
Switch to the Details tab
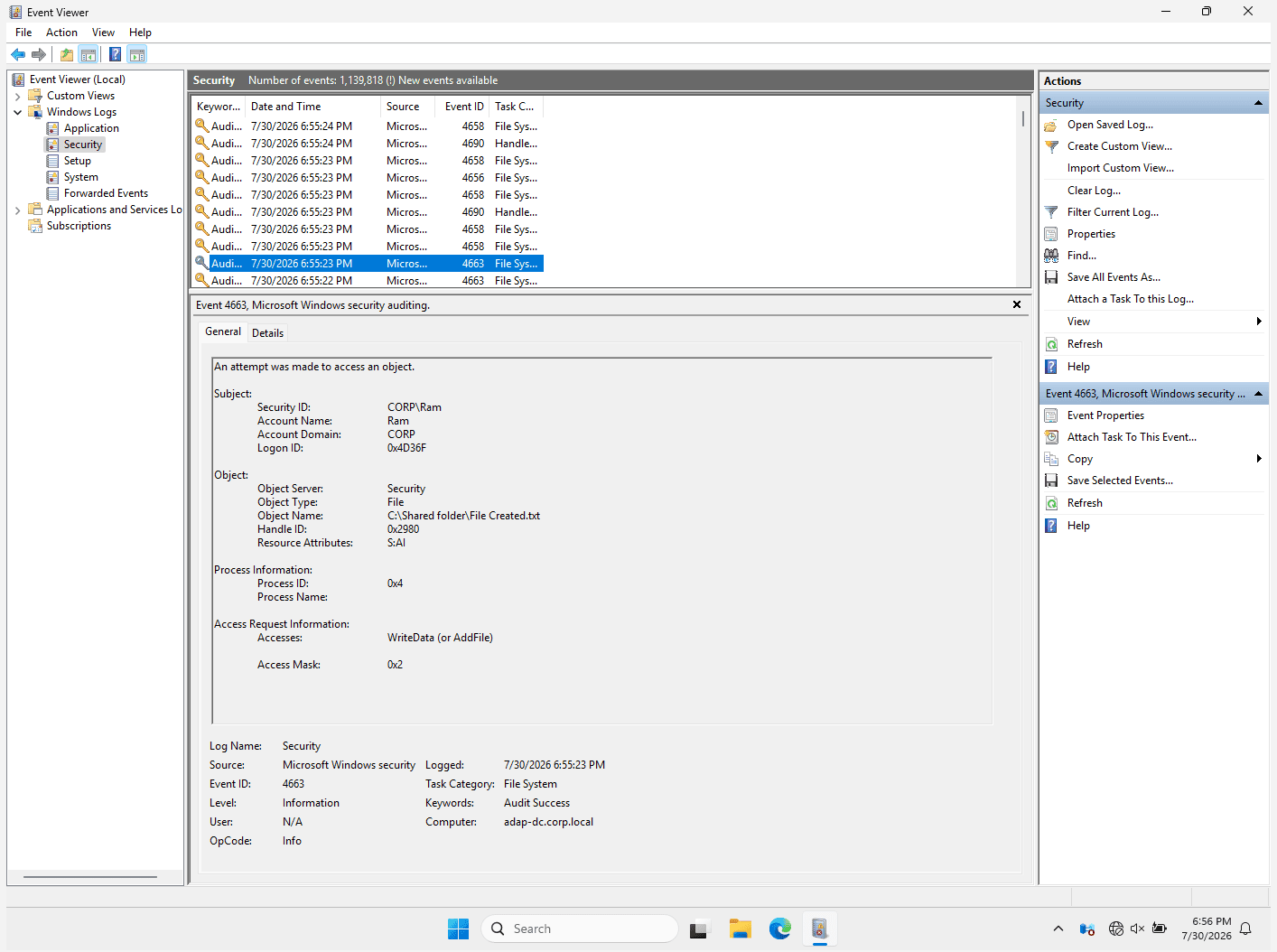(267, 333)
